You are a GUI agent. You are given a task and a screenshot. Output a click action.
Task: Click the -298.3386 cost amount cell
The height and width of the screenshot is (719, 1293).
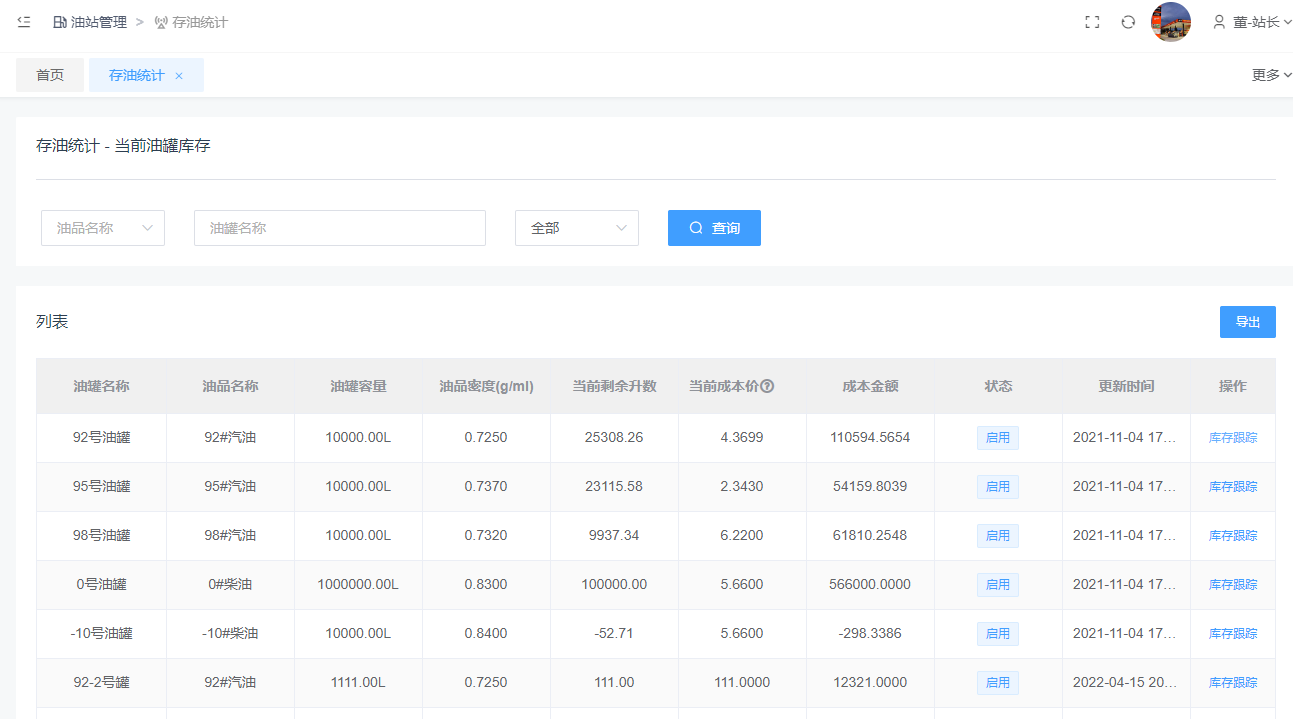[870, 634]
